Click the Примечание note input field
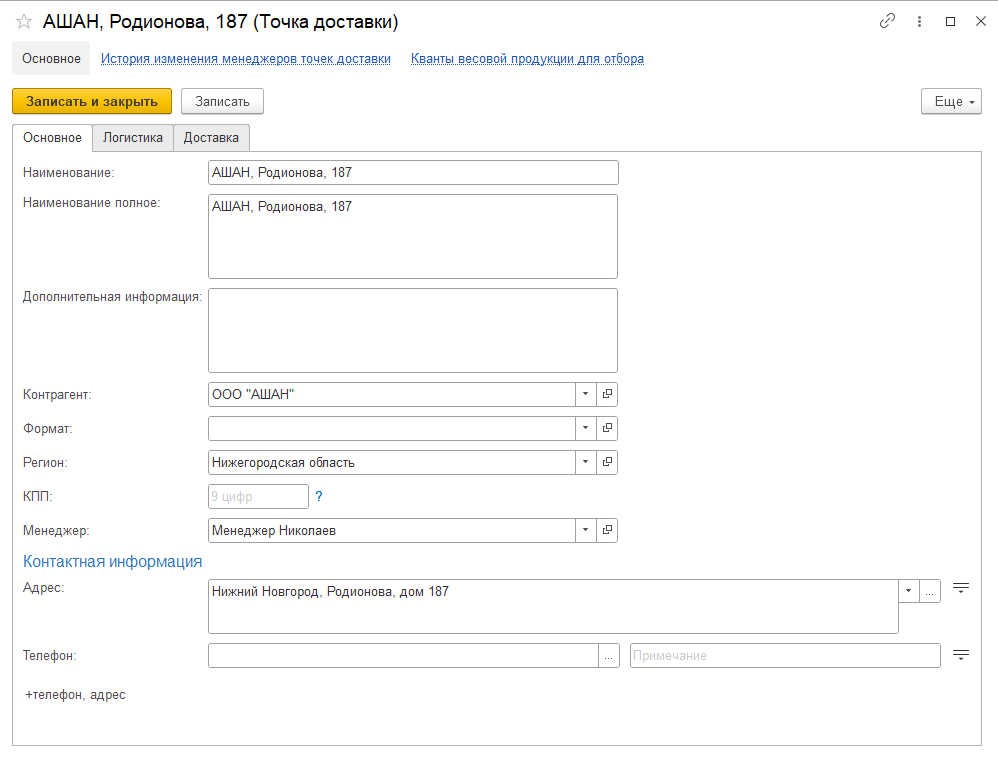 pos(784,655)
